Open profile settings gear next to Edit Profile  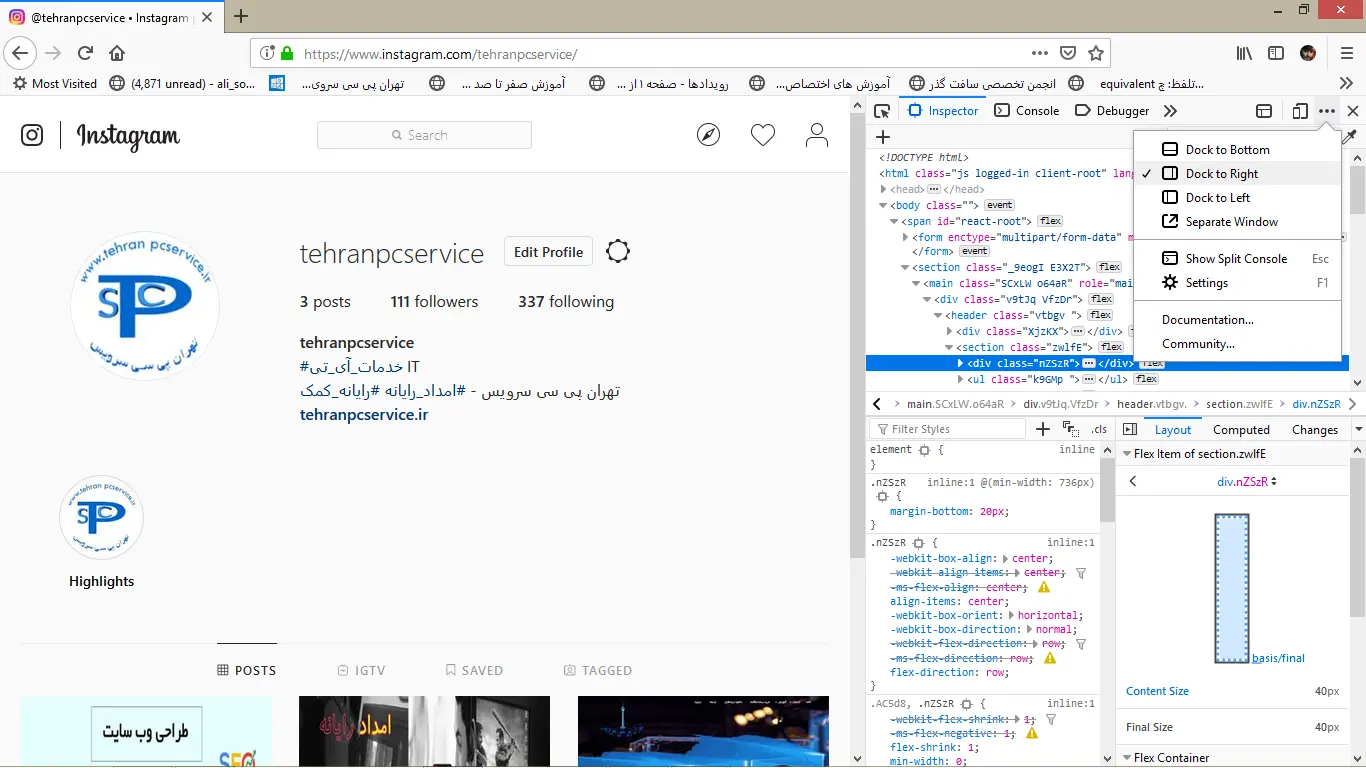click(x=618, y=252)
